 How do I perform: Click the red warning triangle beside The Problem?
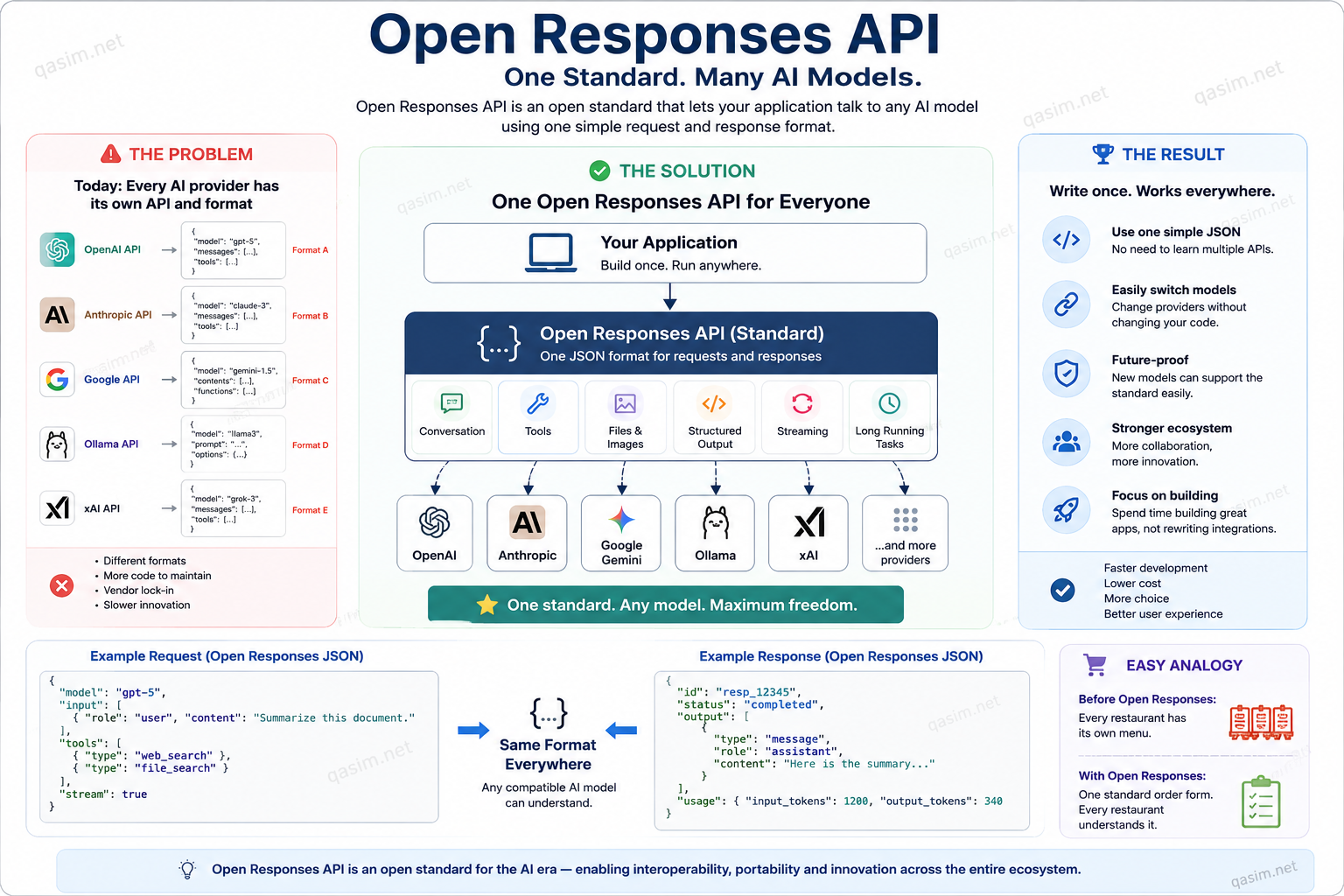[111, 154]
